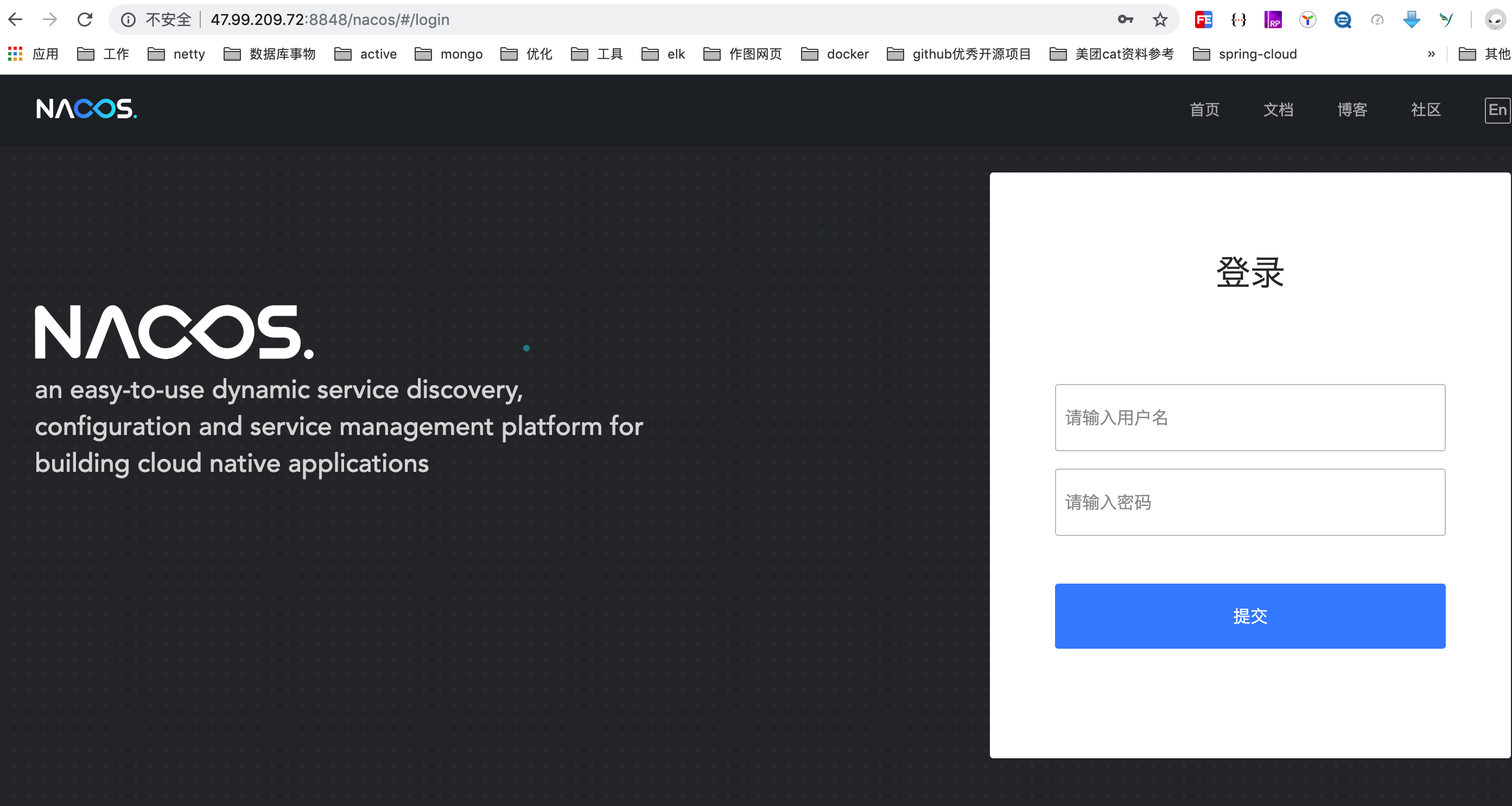Open the Chrome profile avatar
The height and width of the screenshot is (806, 1512).
click(x=1495, y=20)
